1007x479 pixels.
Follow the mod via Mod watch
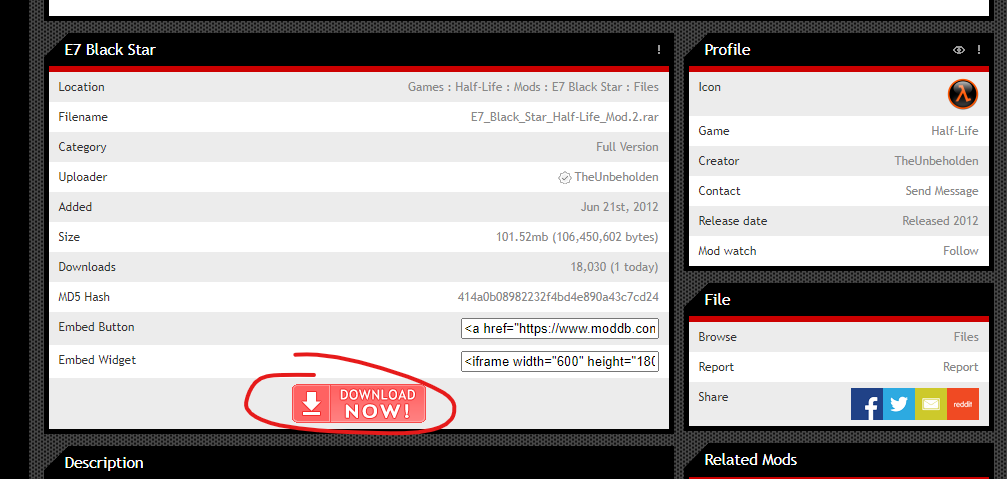click(961, 251)
